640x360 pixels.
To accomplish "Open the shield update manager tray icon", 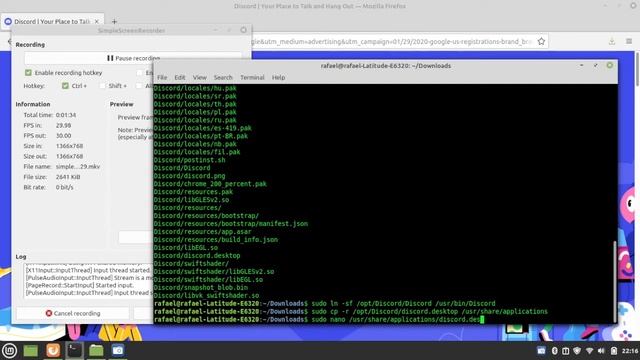I will (x=577, y=351).
